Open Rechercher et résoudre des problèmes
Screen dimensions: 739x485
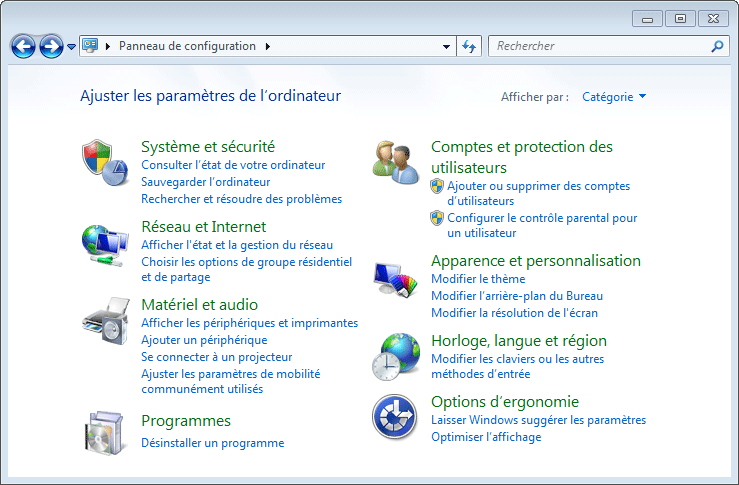click(x=241, y=199)
